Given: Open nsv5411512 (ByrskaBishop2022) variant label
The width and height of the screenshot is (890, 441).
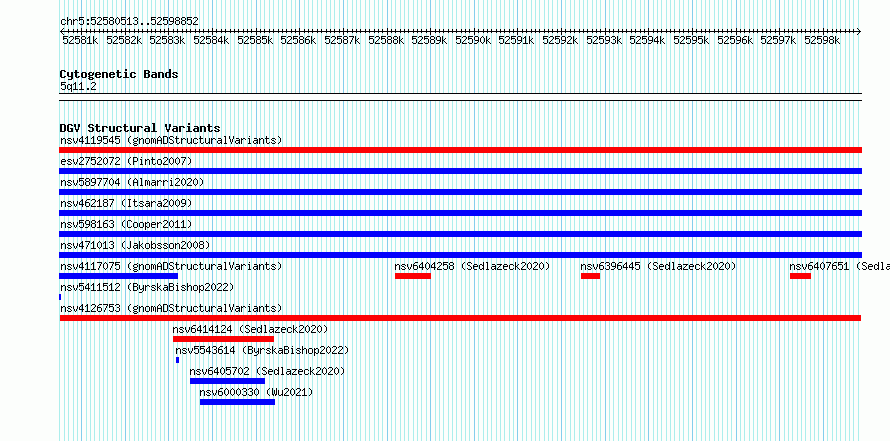Looking at the screenshot, I should tap(147, 287).
